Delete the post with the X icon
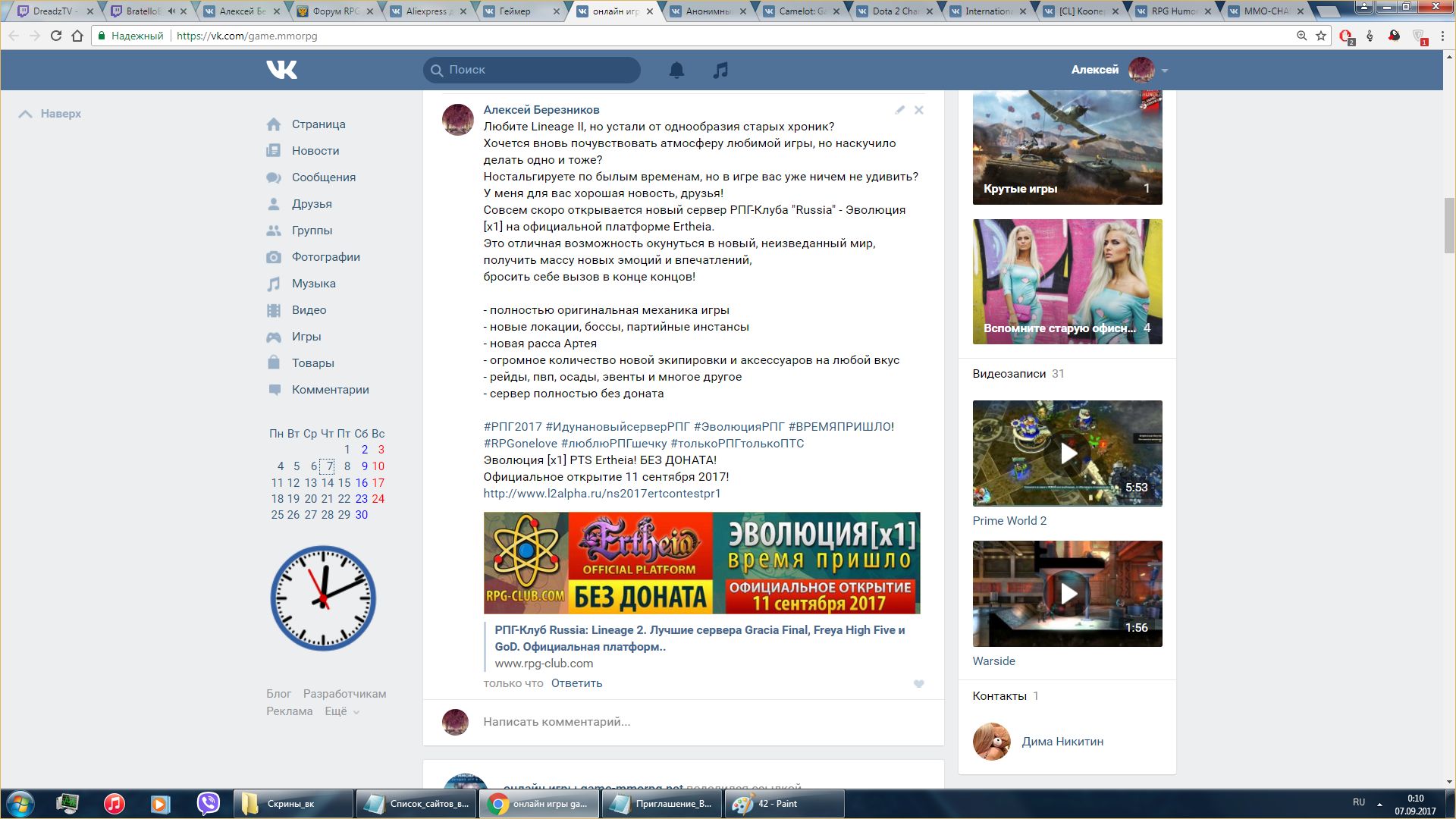Screen dimensions: 1456x819 [919, 110]
